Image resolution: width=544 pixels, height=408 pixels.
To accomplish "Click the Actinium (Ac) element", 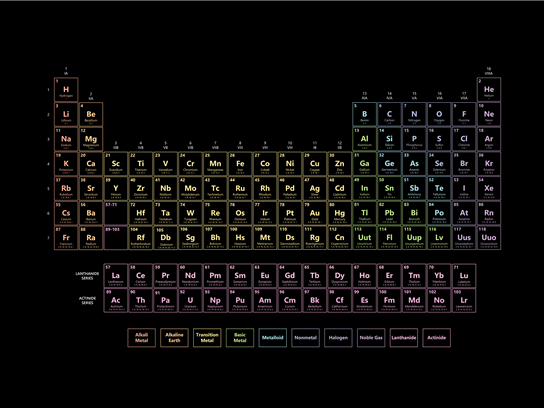I will pyautogui.click(x=116, y=300).
